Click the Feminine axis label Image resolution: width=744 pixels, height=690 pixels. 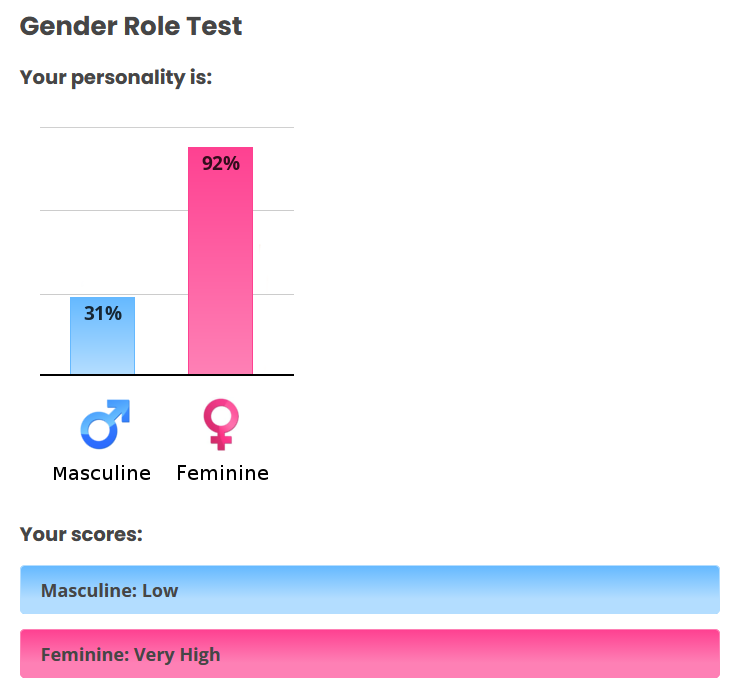click(x=223, y=473)
